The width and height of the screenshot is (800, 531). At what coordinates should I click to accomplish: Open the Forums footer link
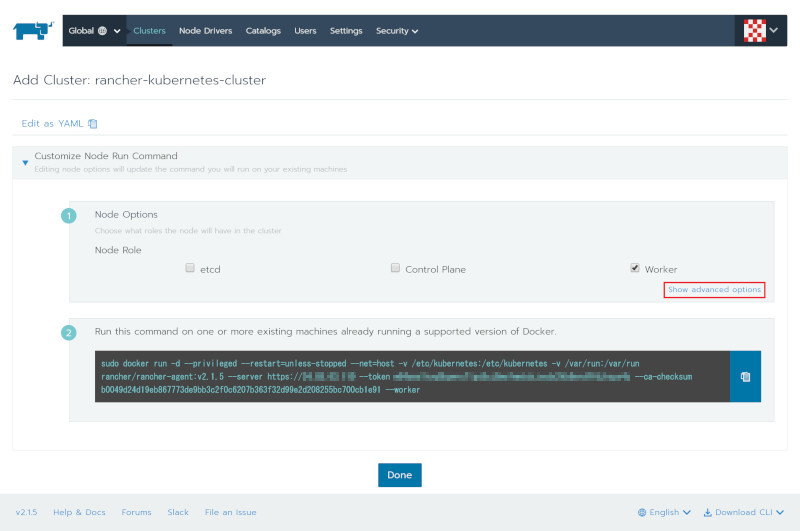[x=136, y=512]
